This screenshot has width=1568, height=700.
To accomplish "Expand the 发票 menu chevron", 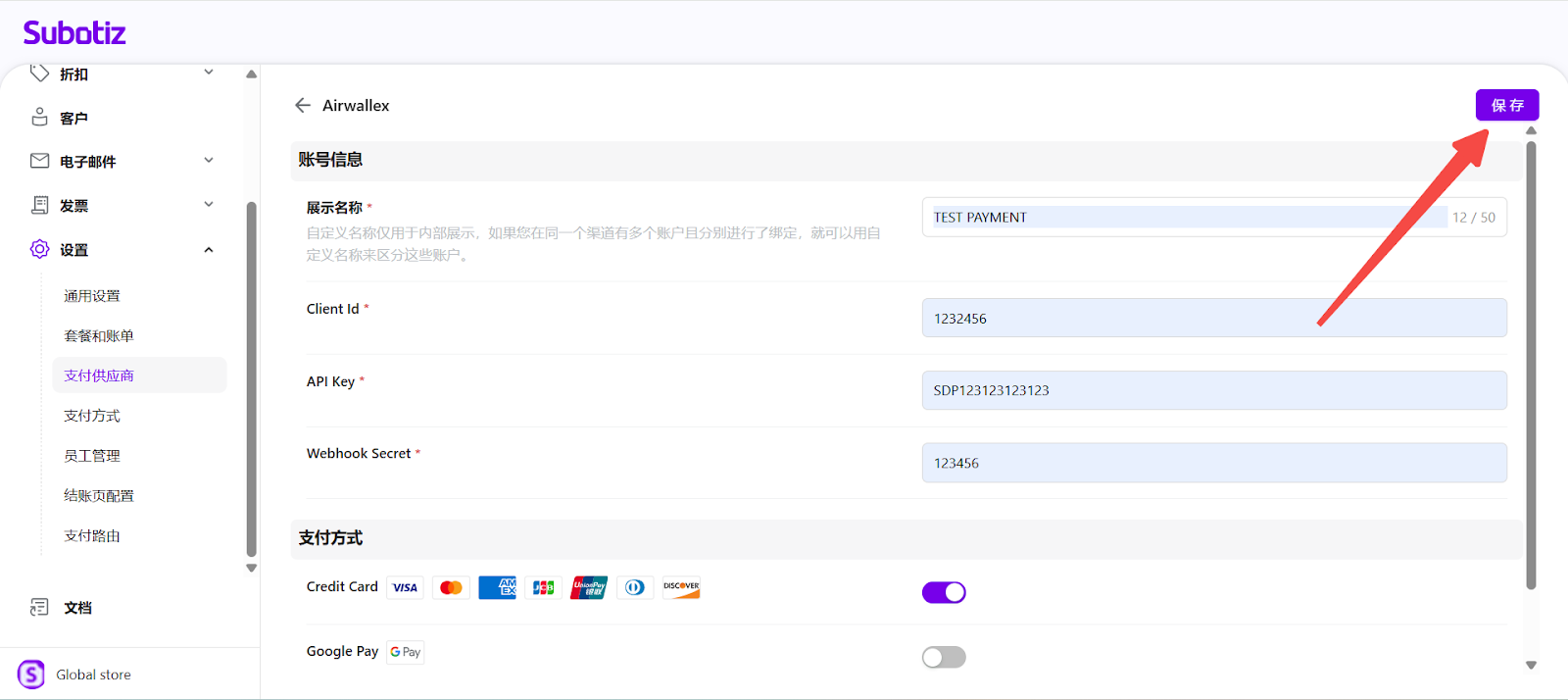I will pos(209,205).
